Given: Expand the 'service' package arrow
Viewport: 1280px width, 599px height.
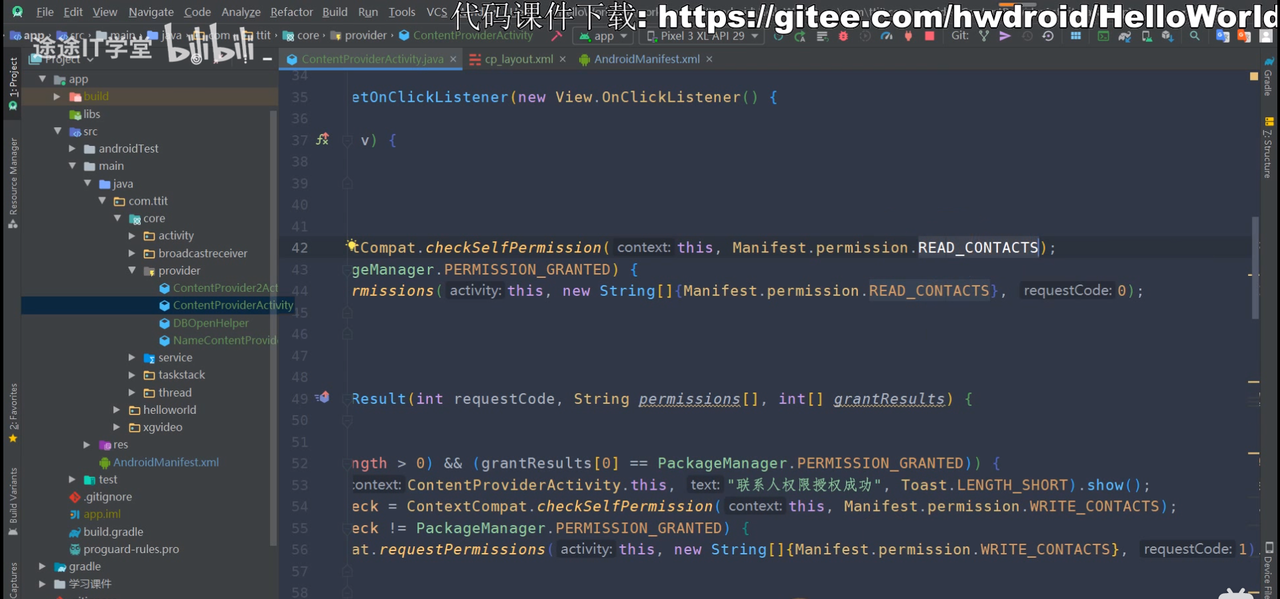Looking at the screenshot, I should 132,357.
